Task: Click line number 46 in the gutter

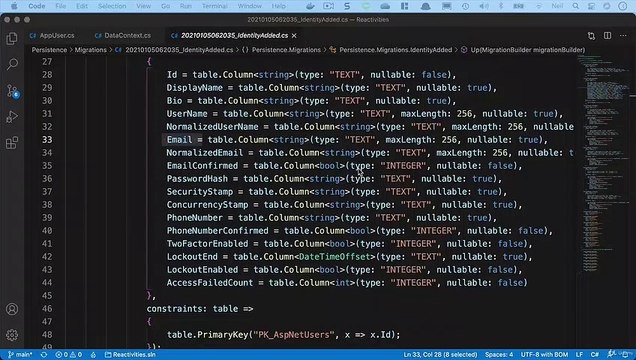Action: pyautogui.click(x=47, y=309)
